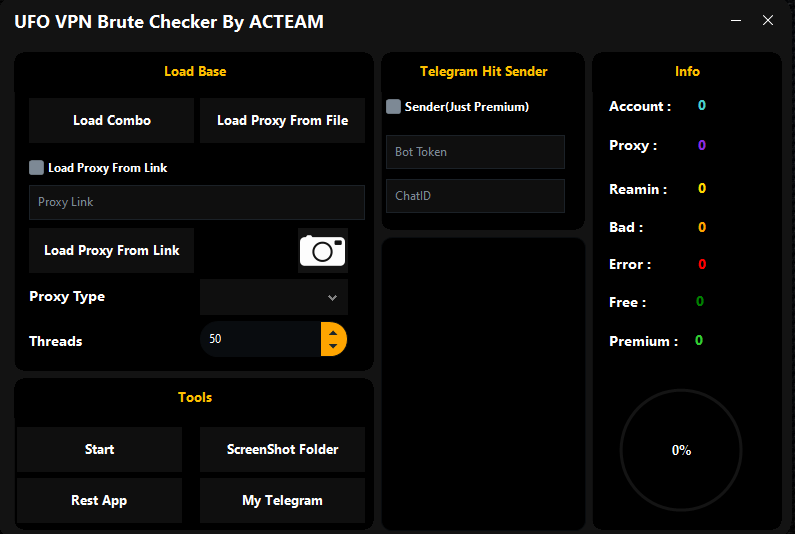Click the "Proxy Type" label text
This screenshot has width=795, height=534.
(67, 297)
